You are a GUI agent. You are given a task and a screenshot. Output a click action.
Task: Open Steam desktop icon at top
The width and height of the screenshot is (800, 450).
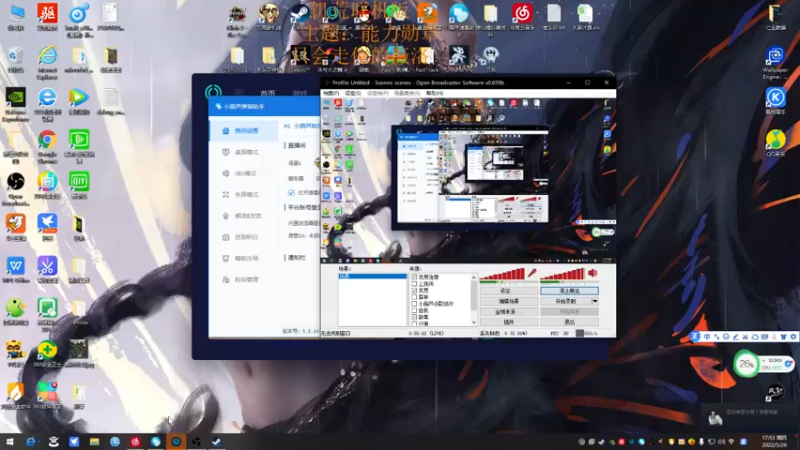click(x=300, y=16)
